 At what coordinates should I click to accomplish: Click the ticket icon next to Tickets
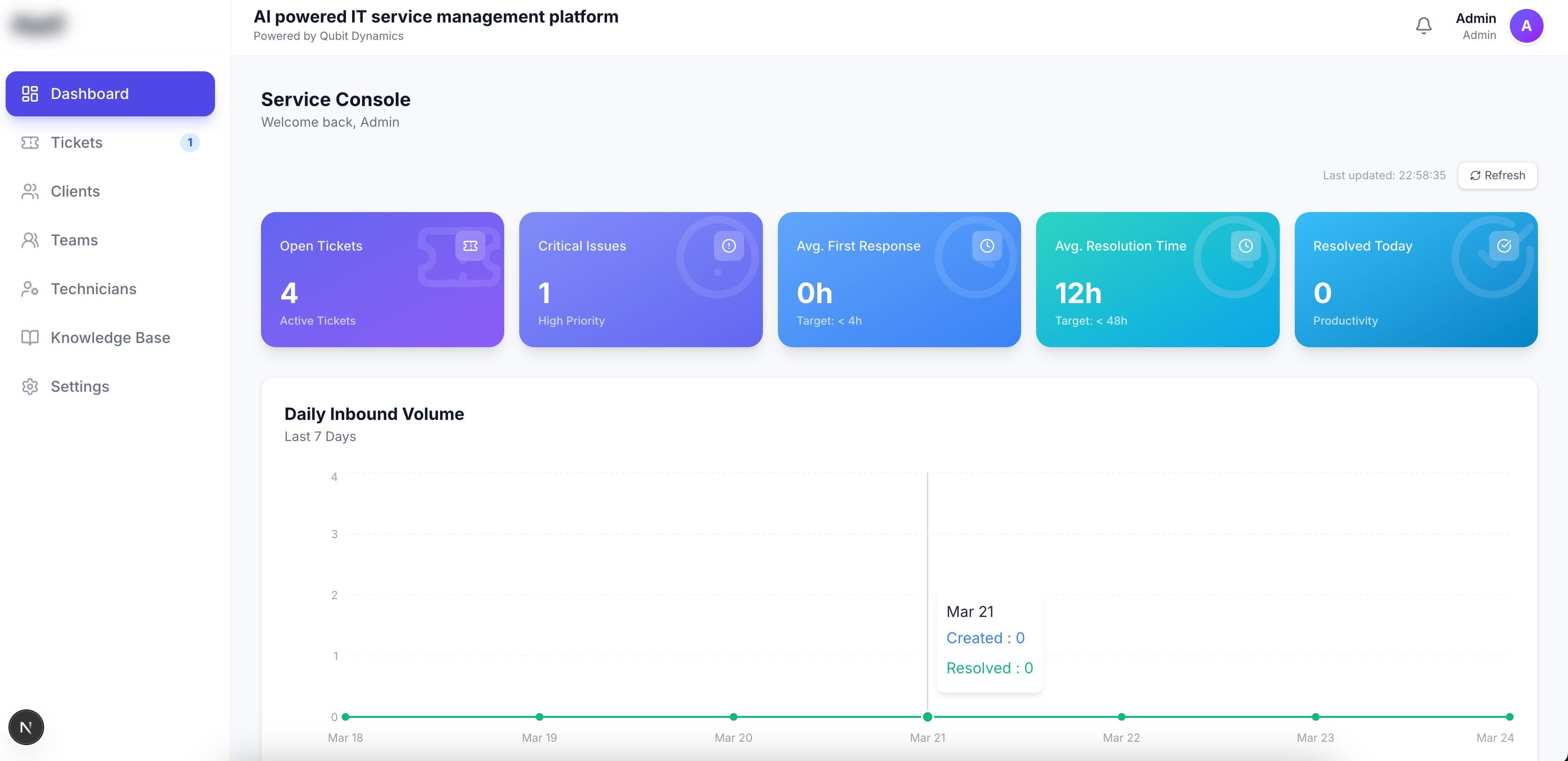pyautogui.click(x=30, y=142)
